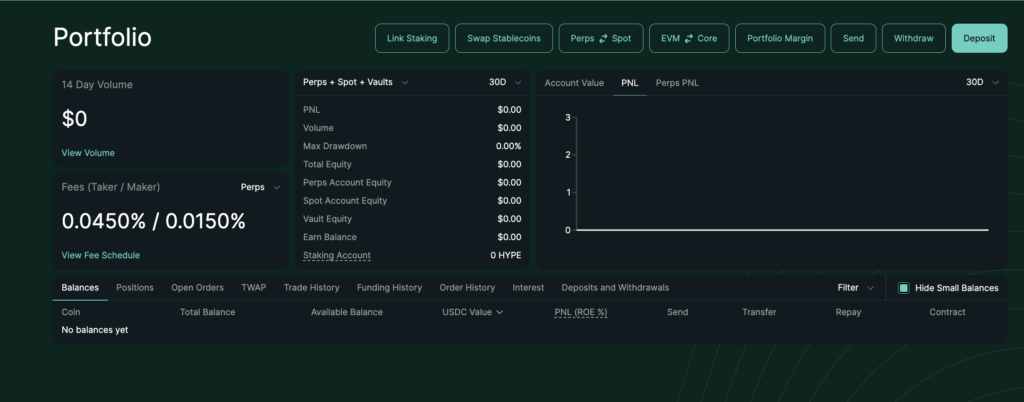
Task: Open the View Volume link
Action: coord(88,153)
